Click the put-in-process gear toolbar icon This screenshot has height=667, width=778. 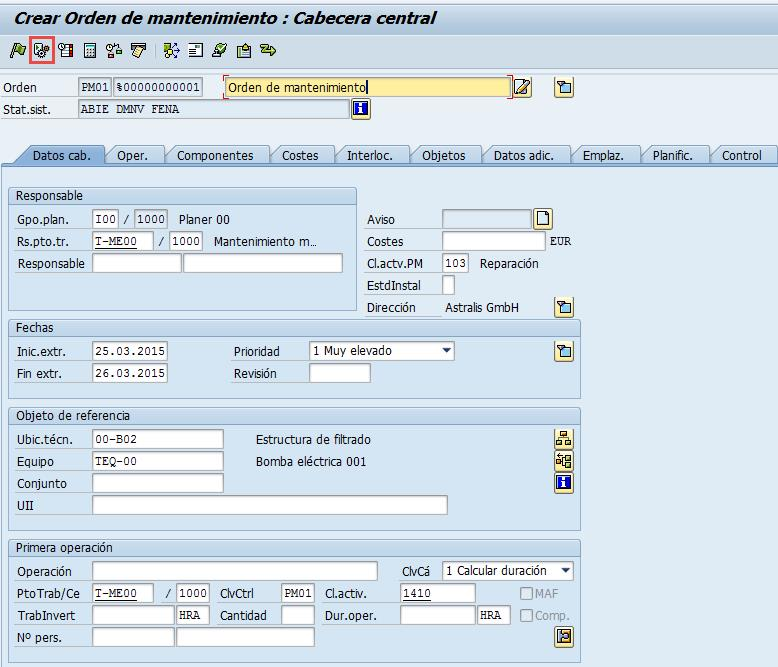[x=42, y=50]
